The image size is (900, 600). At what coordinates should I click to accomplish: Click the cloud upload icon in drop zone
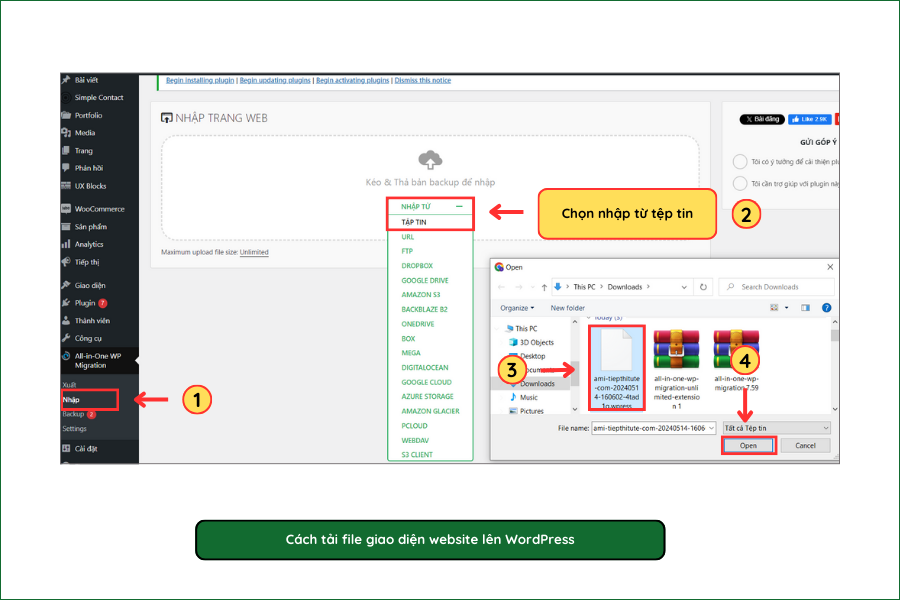tap(430, 160)
